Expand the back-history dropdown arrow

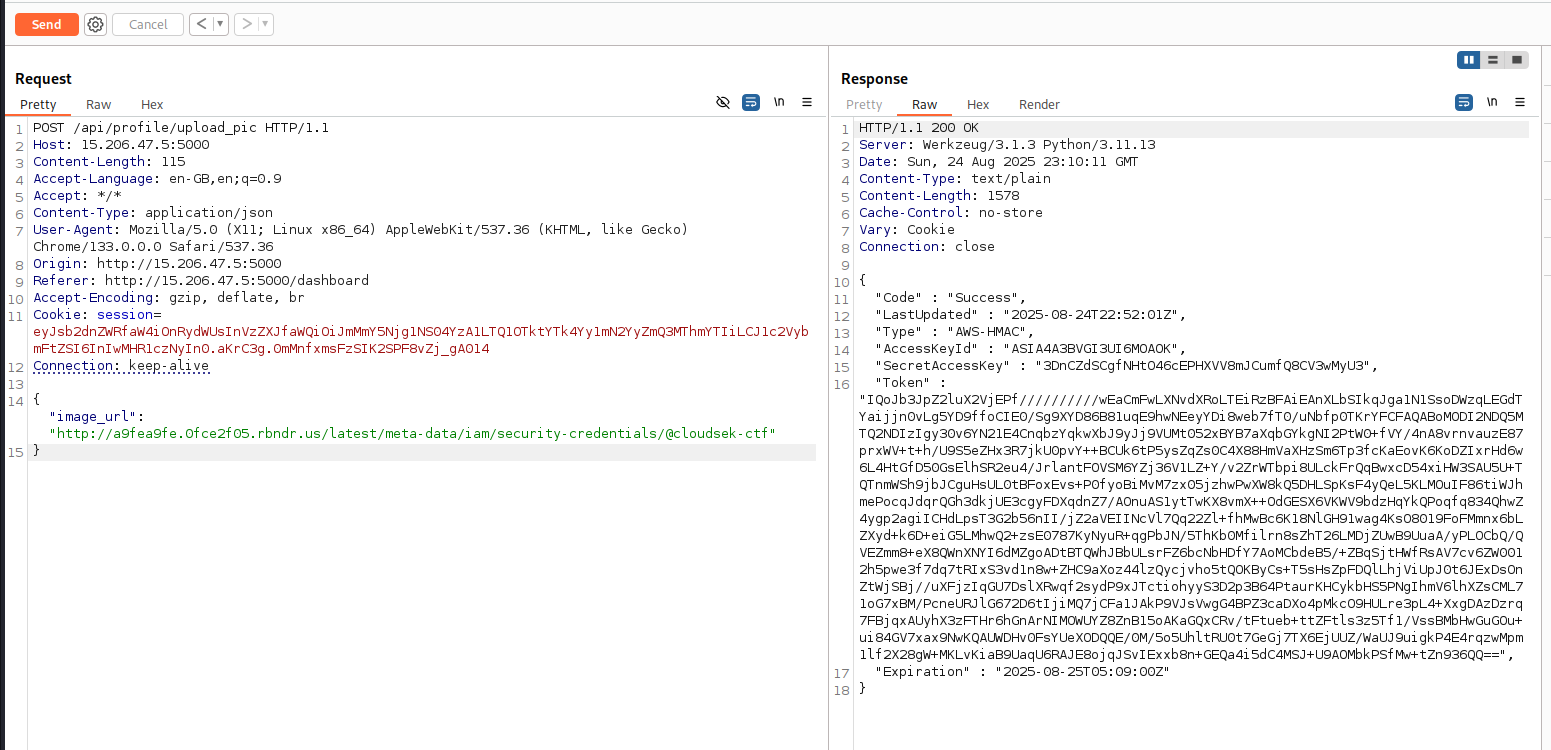(220, 24)
